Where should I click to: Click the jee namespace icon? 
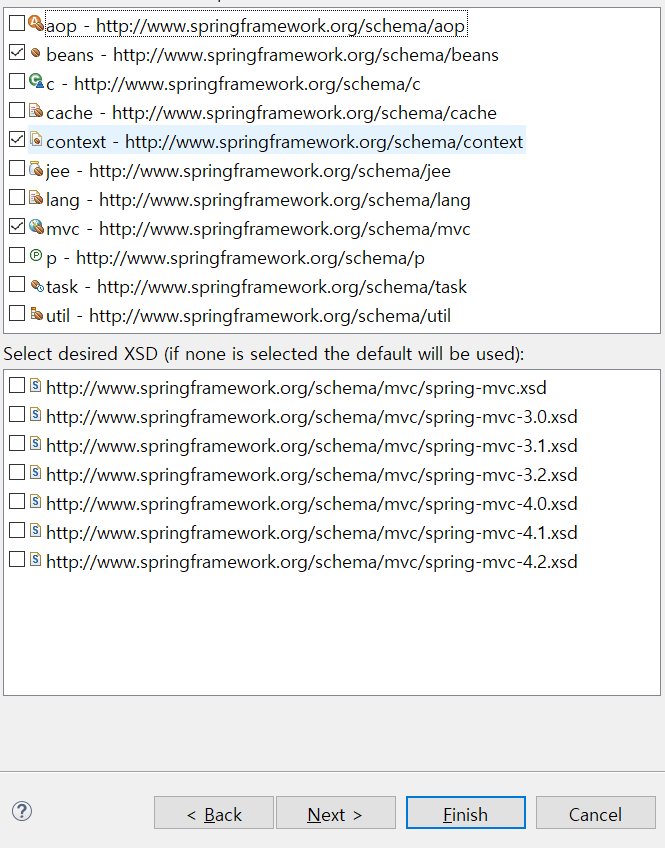pos(36,169)
